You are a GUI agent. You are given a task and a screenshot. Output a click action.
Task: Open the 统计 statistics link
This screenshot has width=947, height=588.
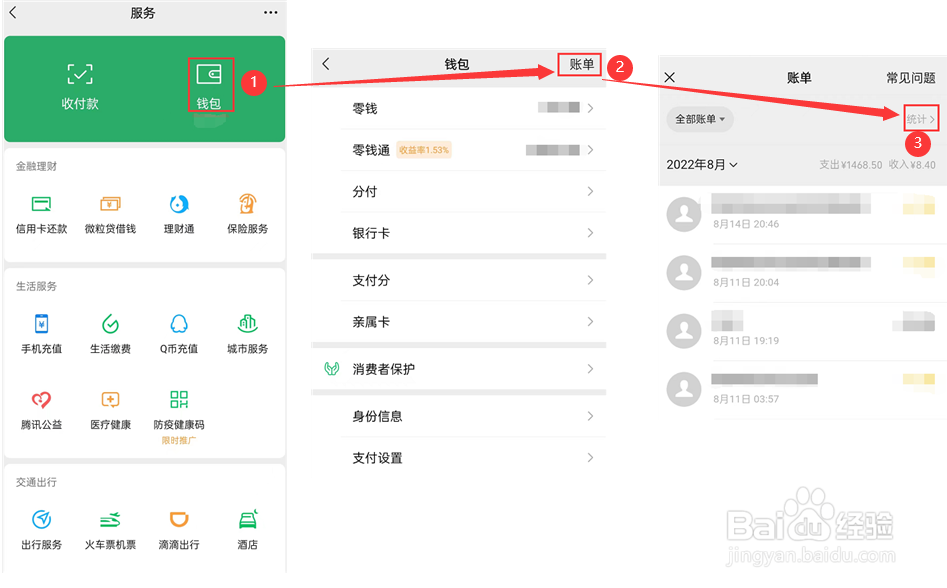pyautogui.click(x=919, y=118)
